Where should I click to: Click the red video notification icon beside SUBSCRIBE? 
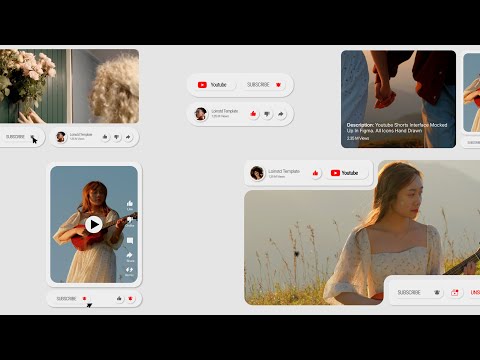point(455,293)
